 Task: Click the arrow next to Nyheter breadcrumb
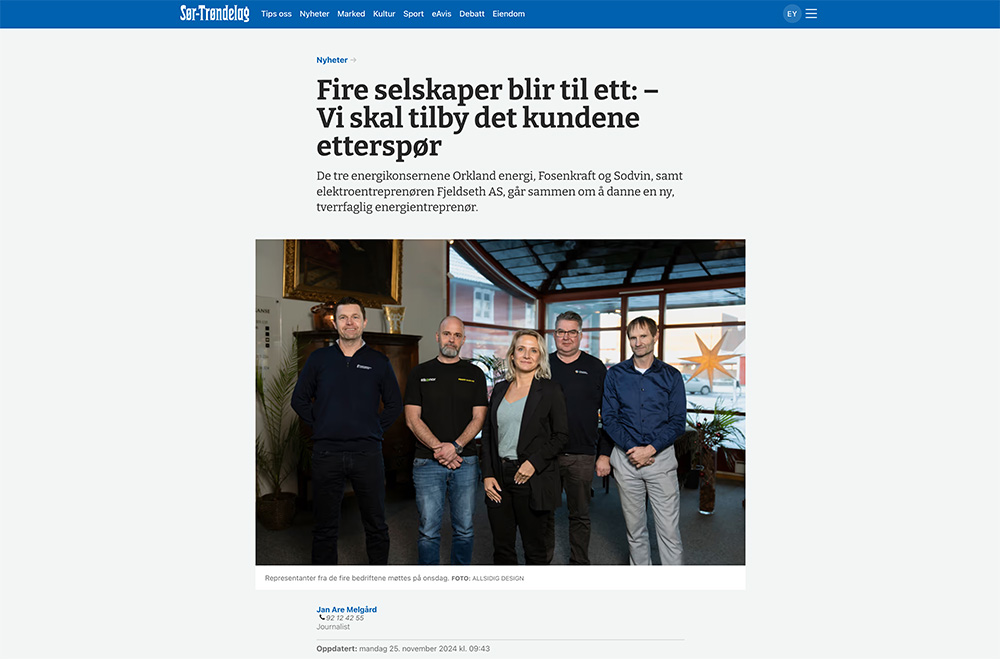click(x=353, y=60)
